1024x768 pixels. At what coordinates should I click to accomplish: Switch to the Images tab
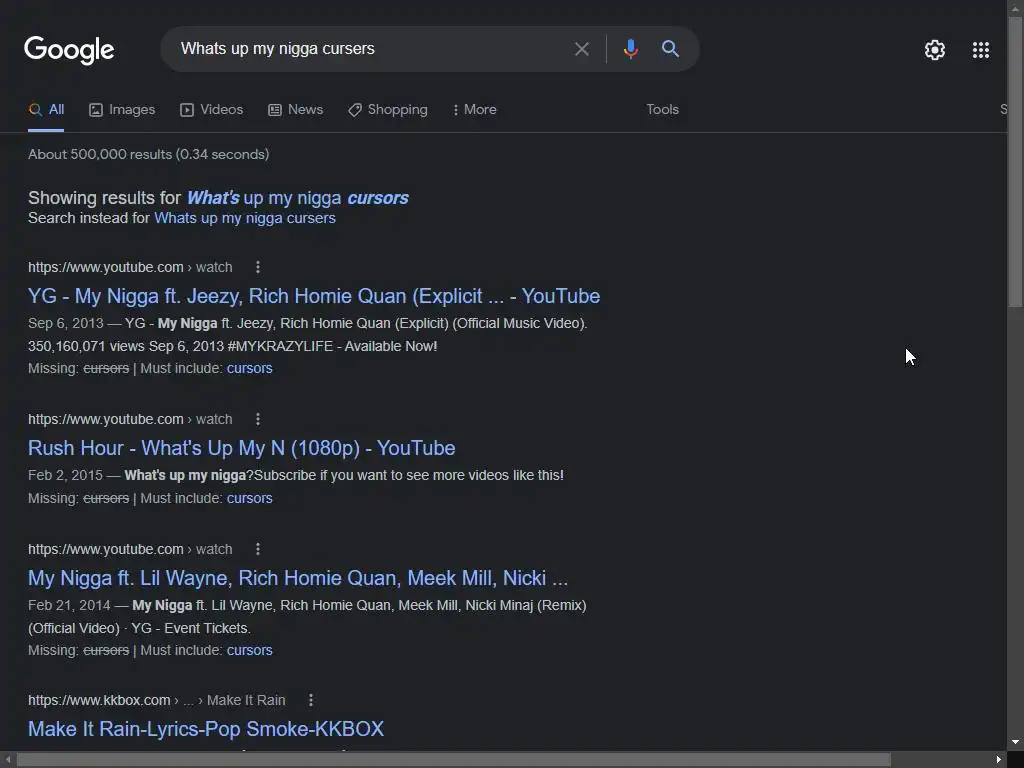click(x=122, y=110)
